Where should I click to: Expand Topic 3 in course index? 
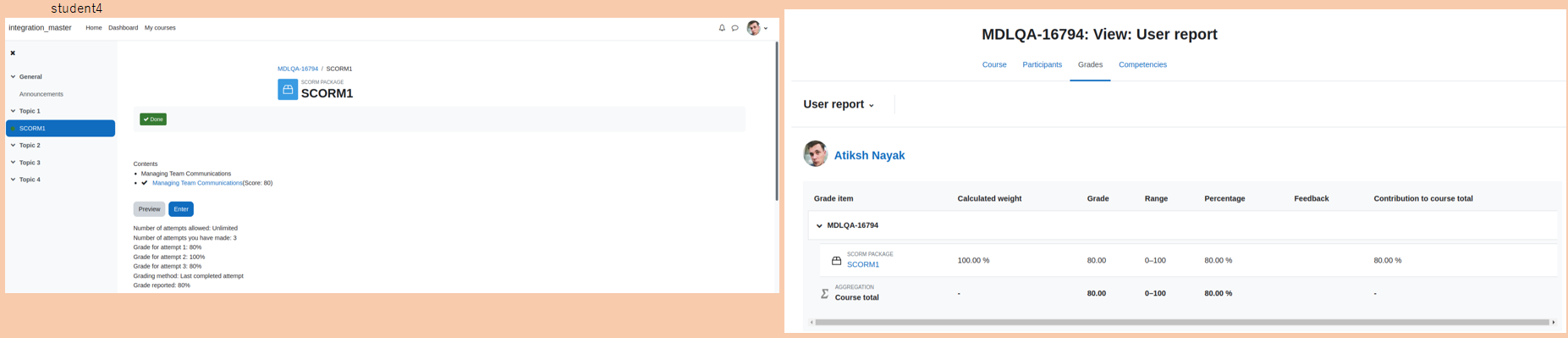pyautogui.click(x=13, y=163)
